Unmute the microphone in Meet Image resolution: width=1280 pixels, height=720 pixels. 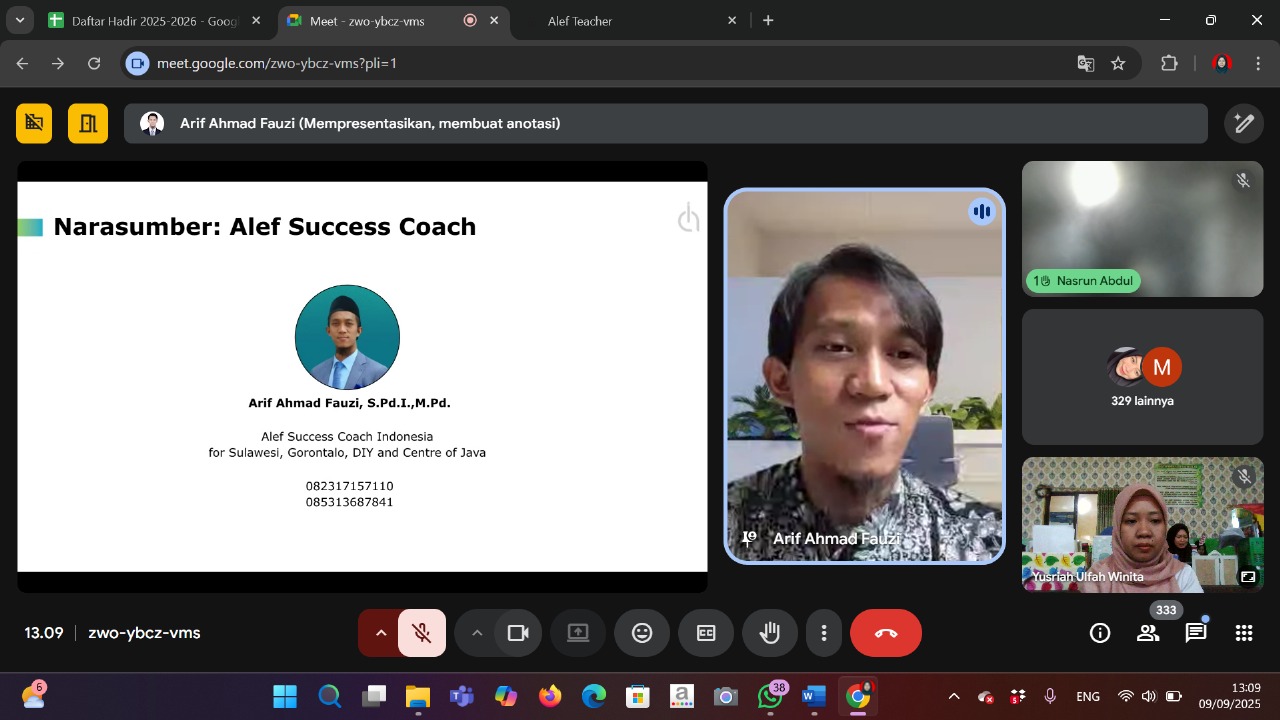(422, 633)
